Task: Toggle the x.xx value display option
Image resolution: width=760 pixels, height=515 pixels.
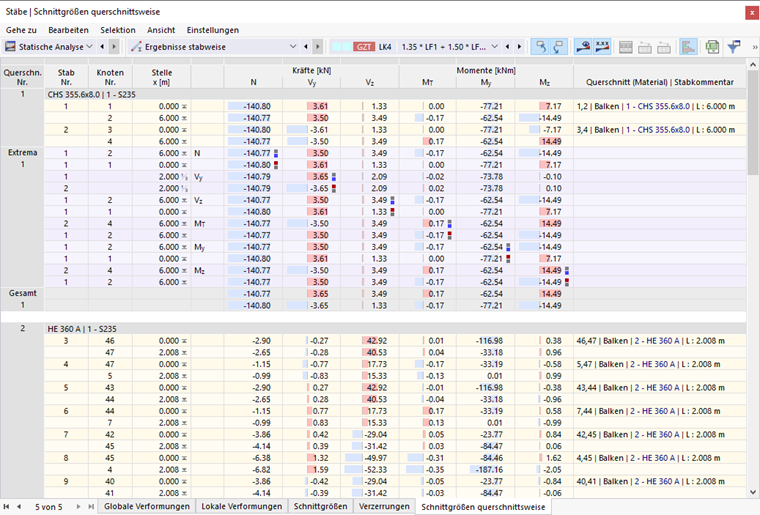Action: coord(602,47)
